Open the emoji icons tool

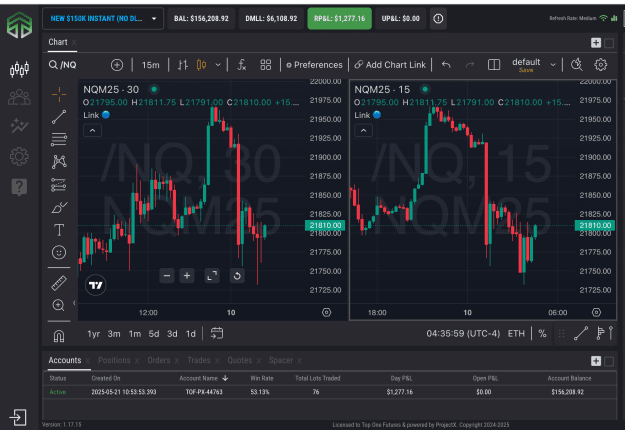click(x=59, y=252)
